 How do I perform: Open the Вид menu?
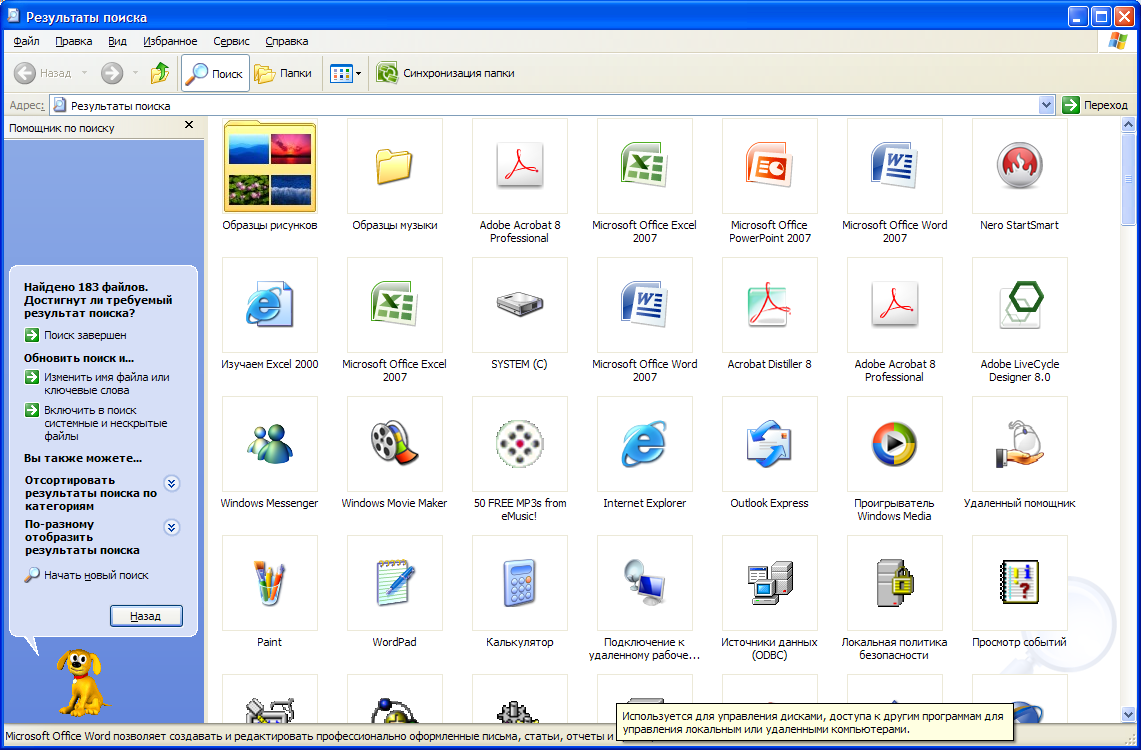click(x=117, y=41)
